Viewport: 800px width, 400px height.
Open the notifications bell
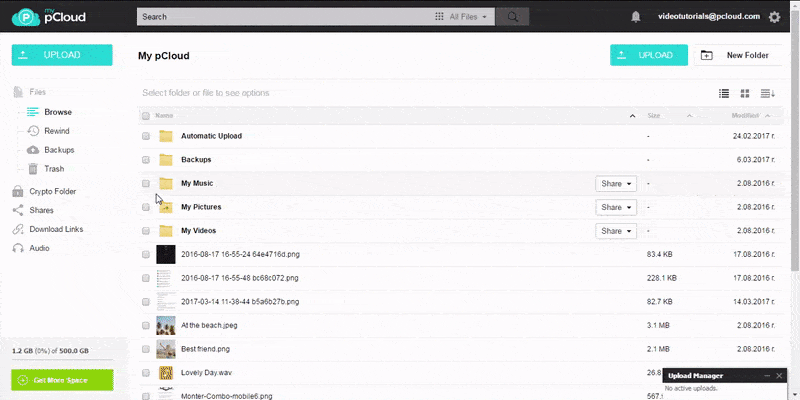click(x=636, y=17)
